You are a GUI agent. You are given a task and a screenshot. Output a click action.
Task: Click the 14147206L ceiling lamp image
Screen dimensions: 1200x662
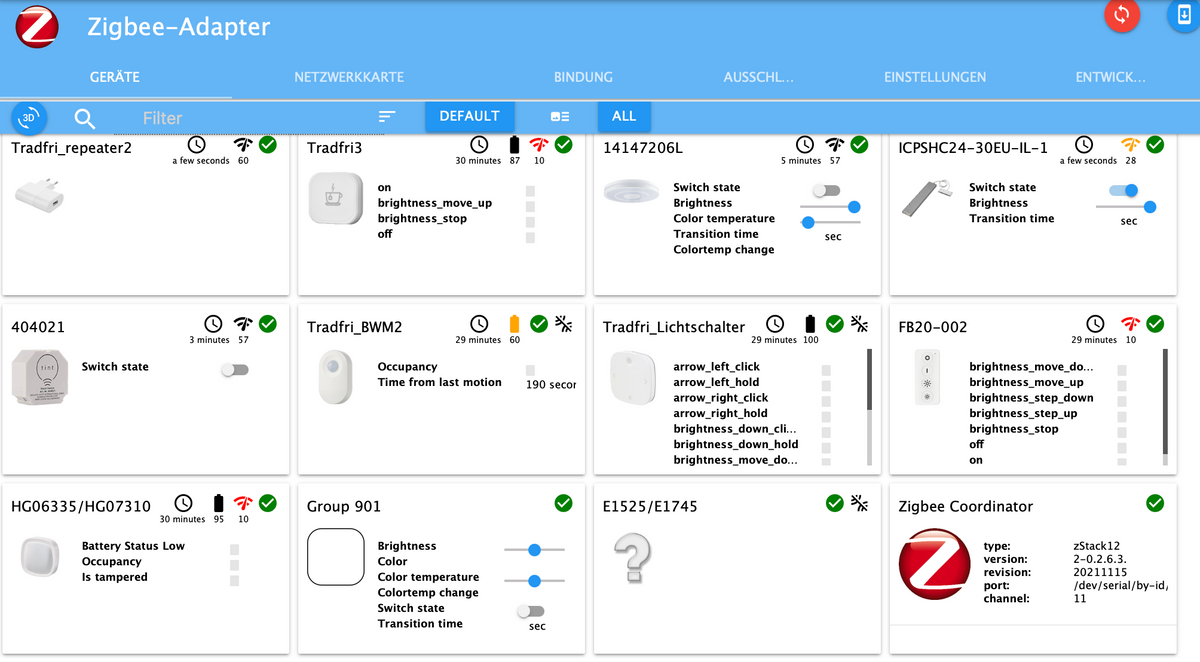(631, 191)
